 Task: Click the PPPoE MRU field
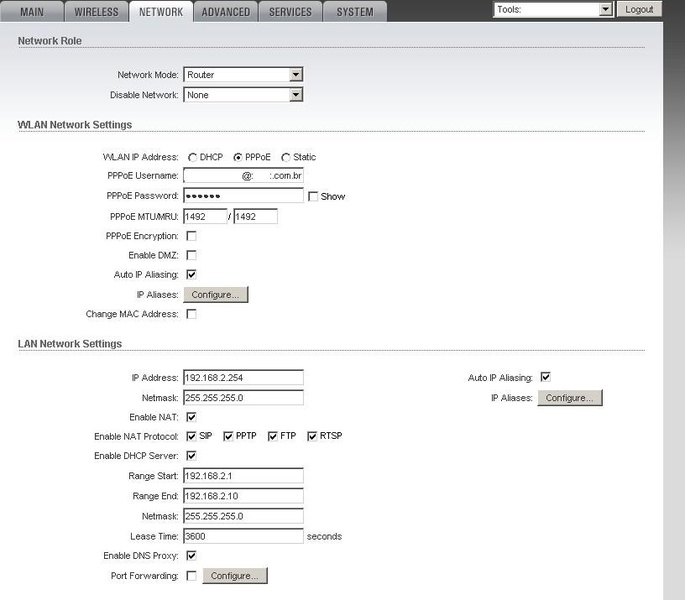pos(256,217)
